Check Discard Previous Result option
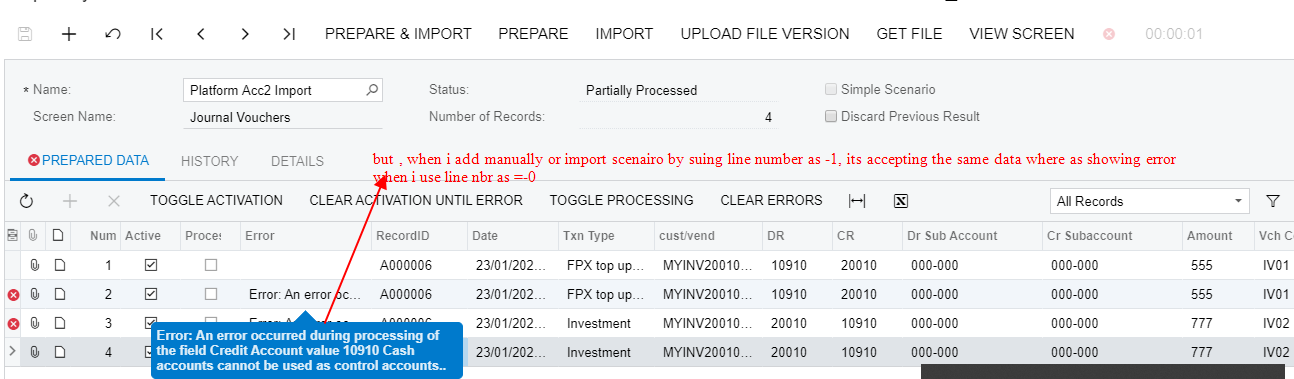This screenshot has height=379, width=1294. point(831,116)
